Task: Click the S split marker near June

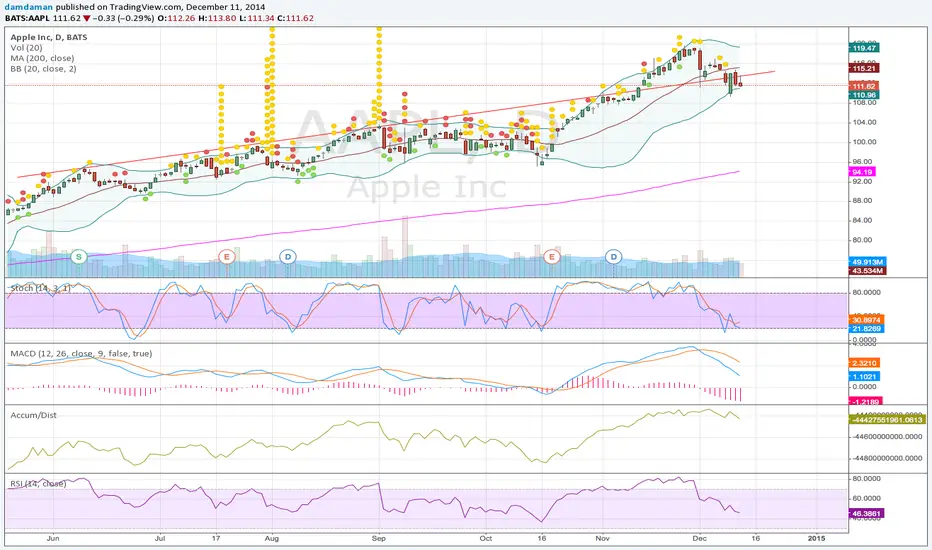Action: [78, 257]
